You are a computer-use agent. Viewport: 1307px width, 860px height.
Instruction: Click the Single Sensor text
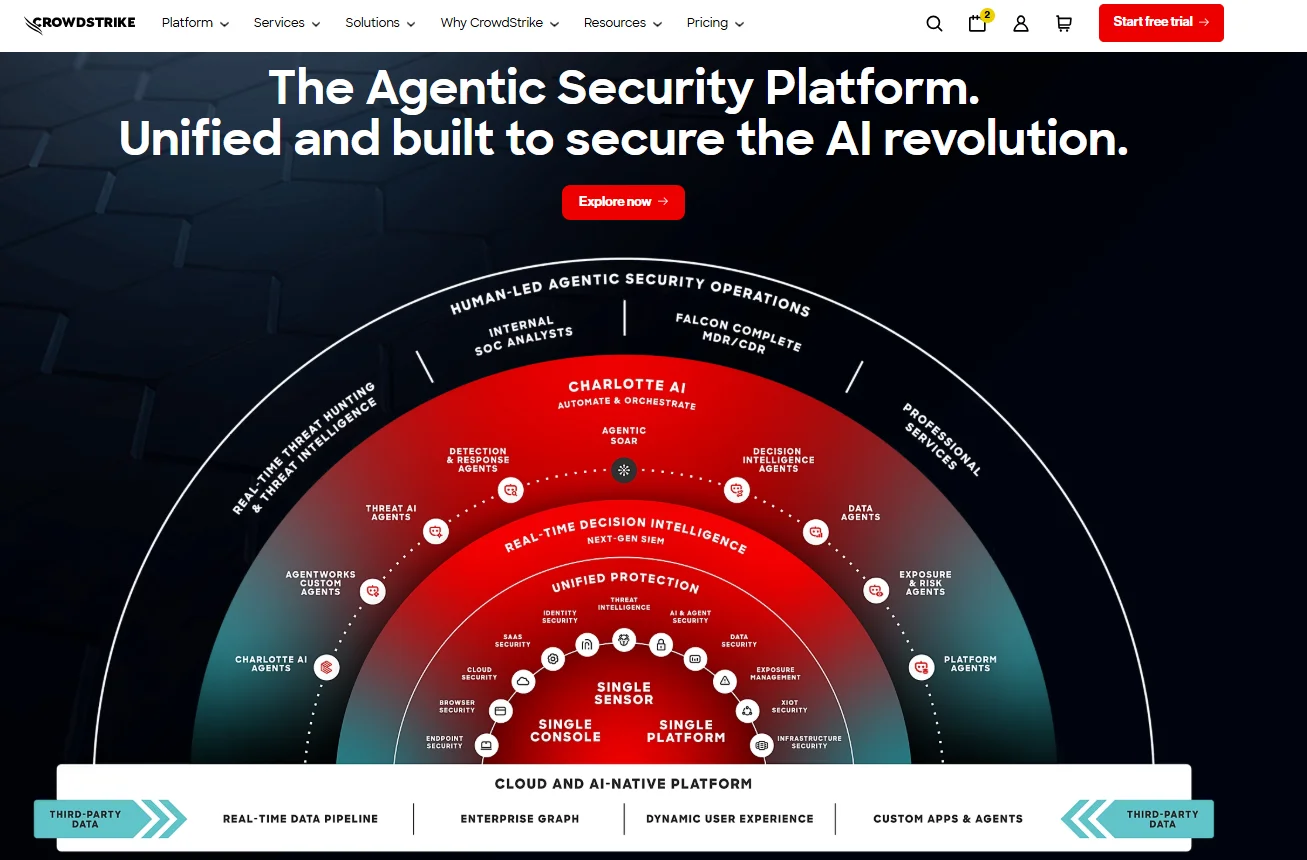(624, 693)
